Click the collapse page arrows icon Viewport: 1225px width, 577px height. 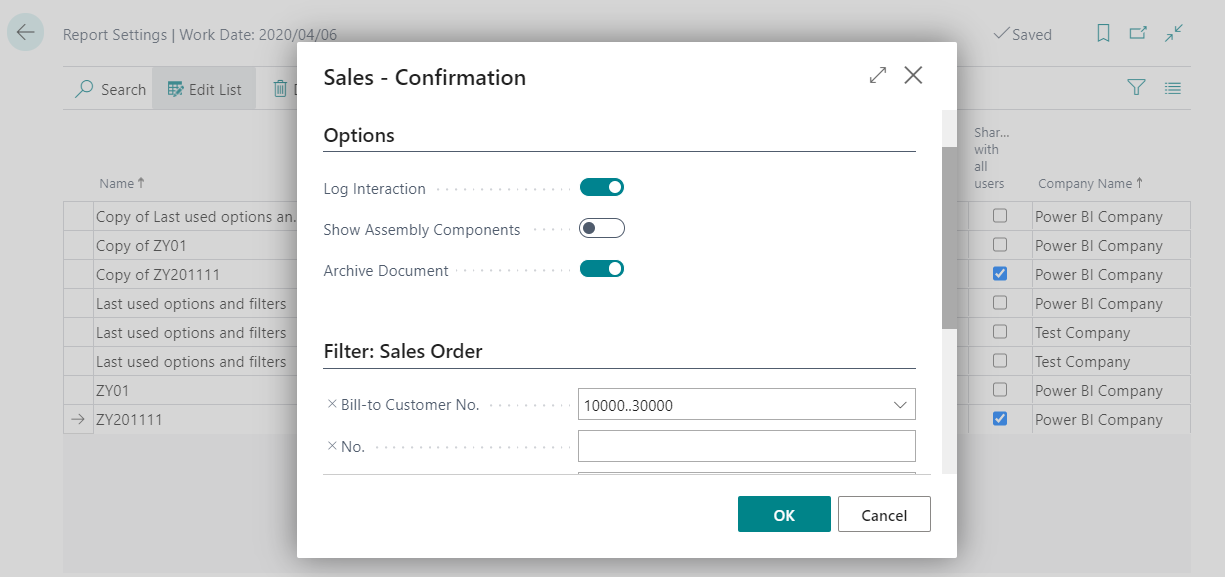point(1173,33)
